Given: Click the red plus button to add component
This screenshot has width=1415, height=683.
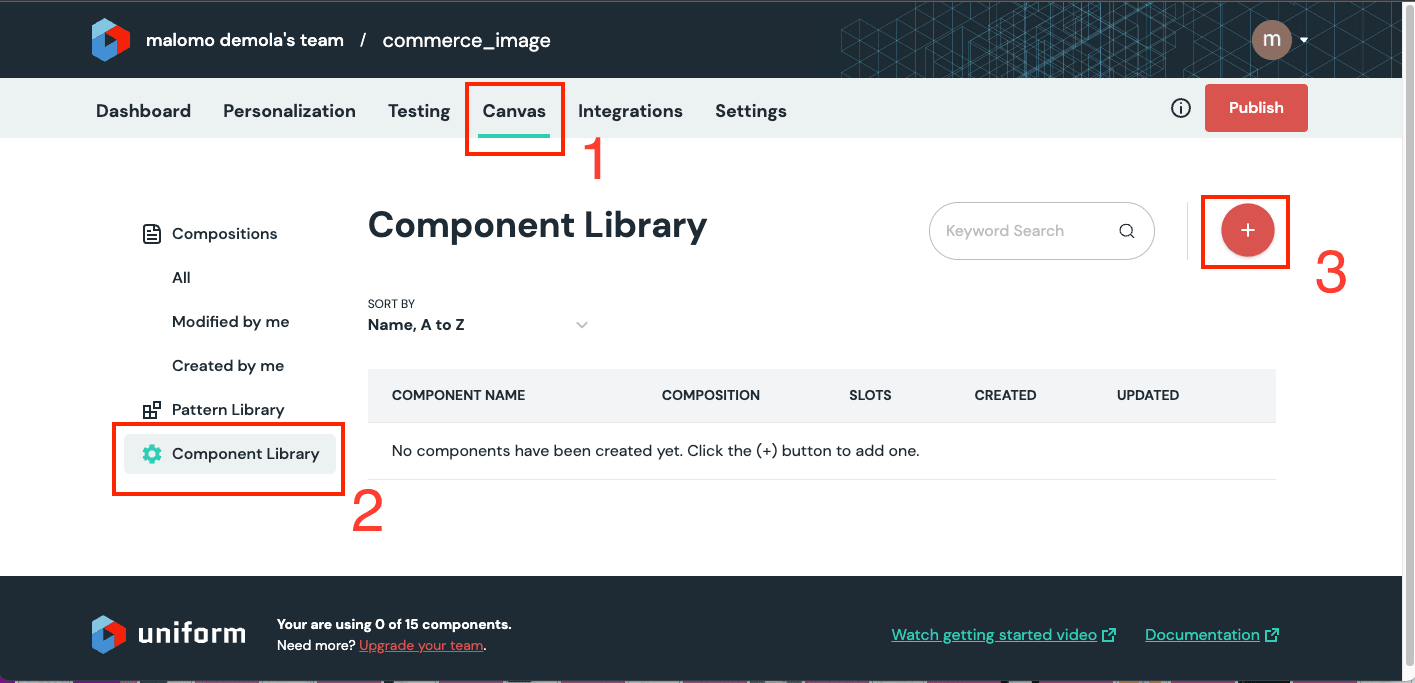Looking at the screenshot, I should pos(1247,230).
